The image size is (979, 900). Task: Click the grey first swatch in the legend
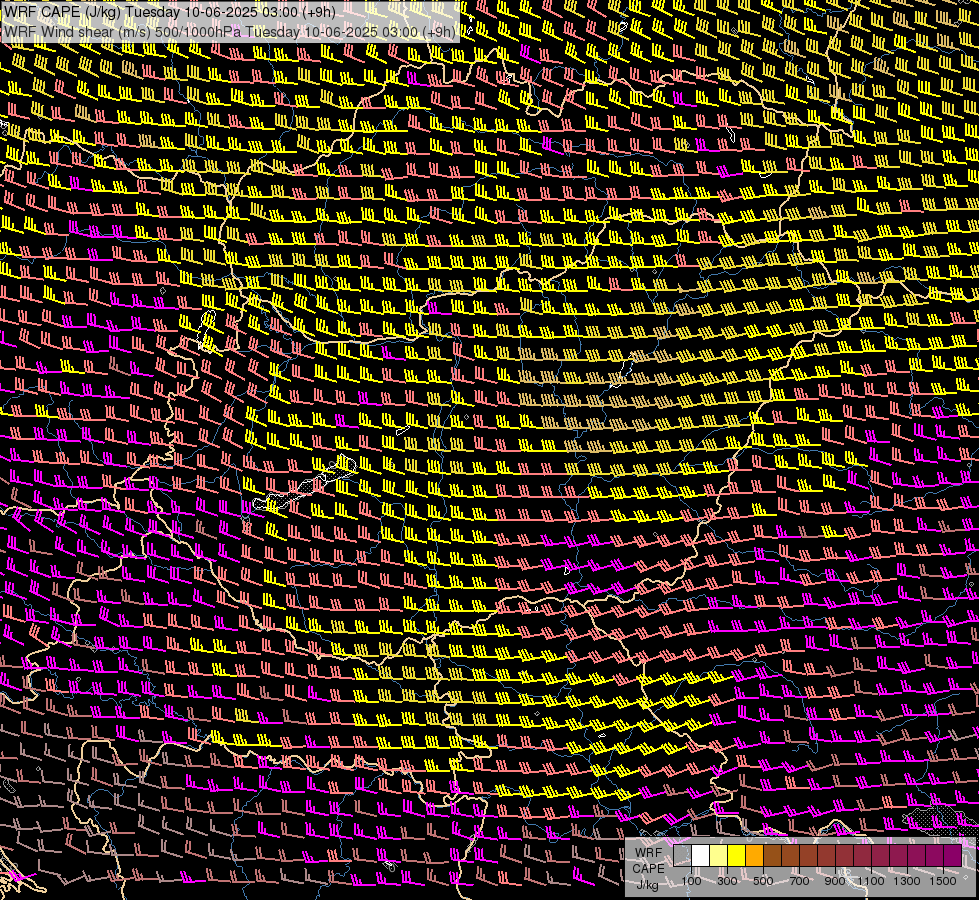point(682,856)
